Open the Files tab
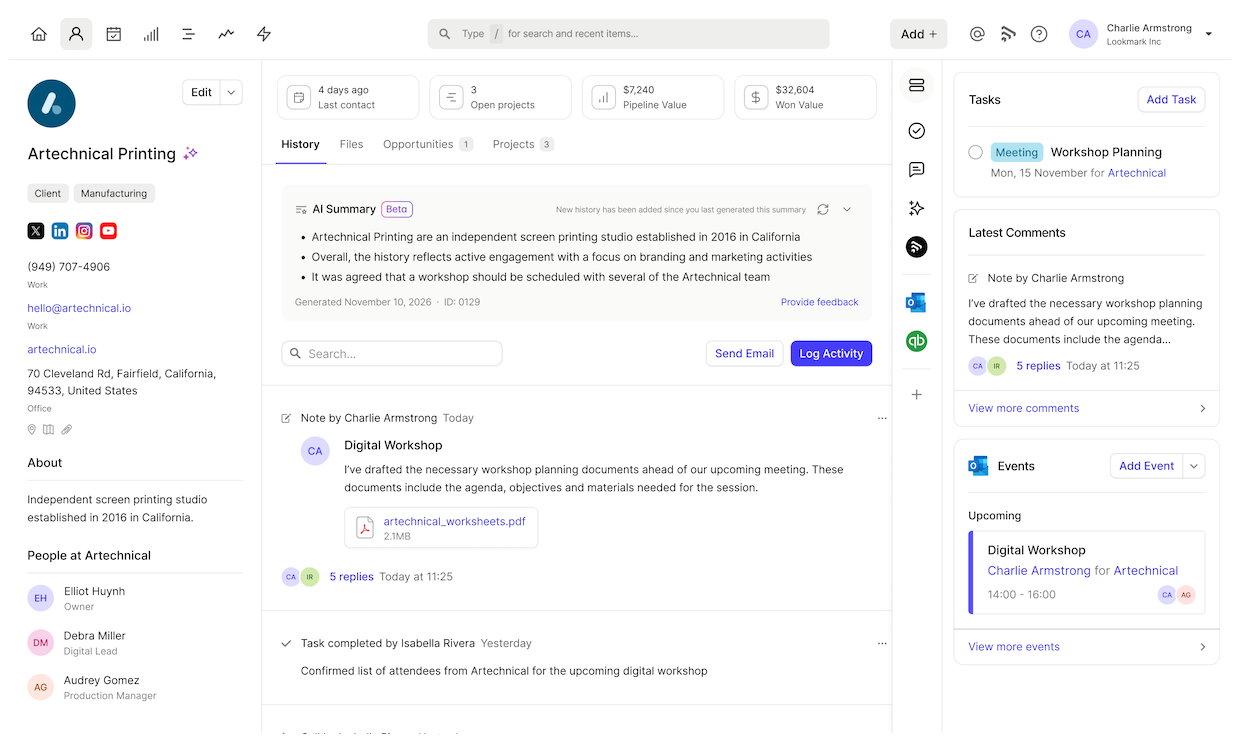Screen dimensions: 1240x742 [351, 144]
